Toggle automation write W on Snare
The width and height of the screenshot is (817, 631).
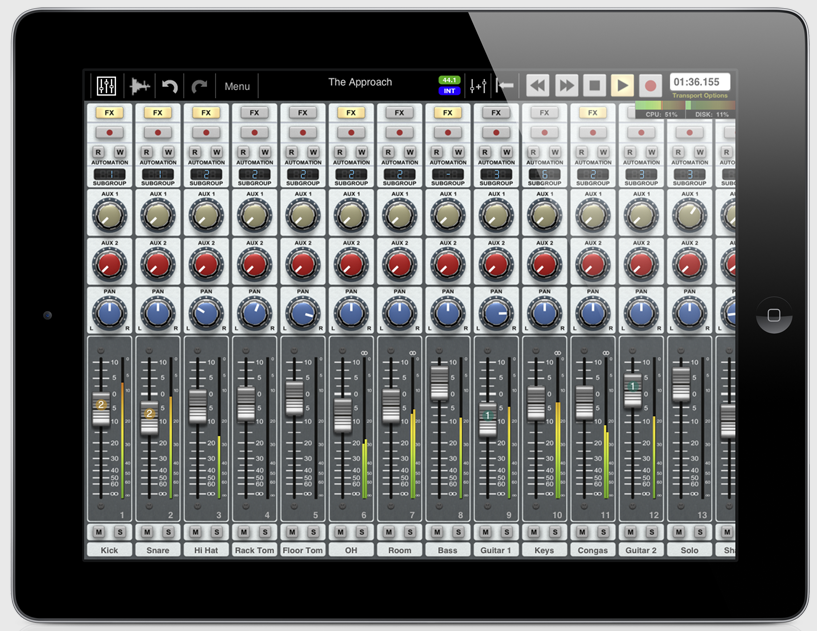coord(168,152)
